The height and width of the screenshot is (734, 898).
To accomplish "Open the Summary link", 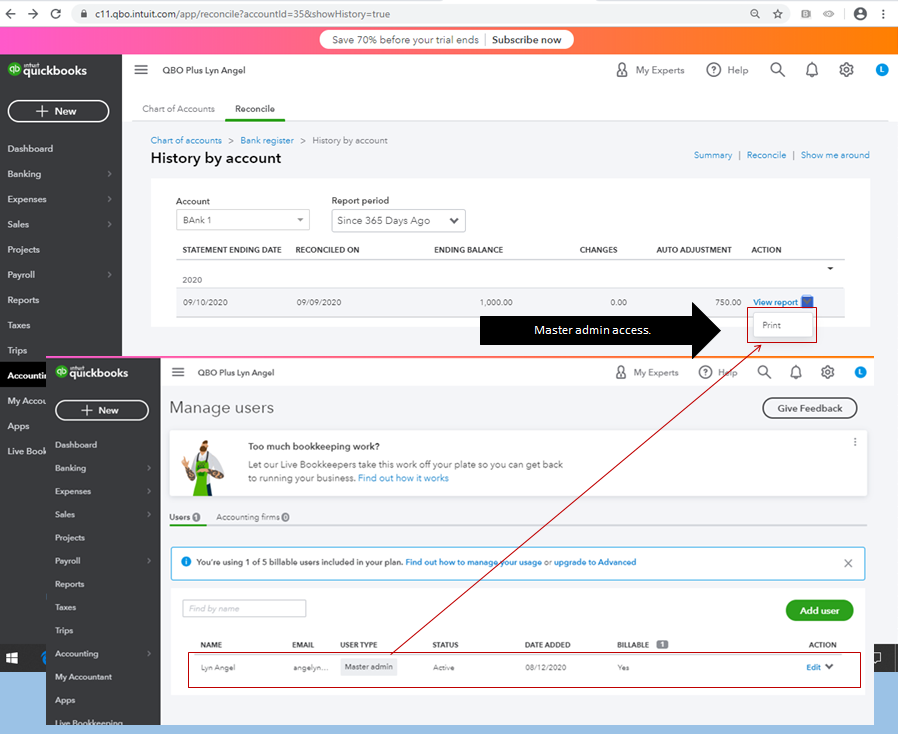I will click(x=713, y=155).
